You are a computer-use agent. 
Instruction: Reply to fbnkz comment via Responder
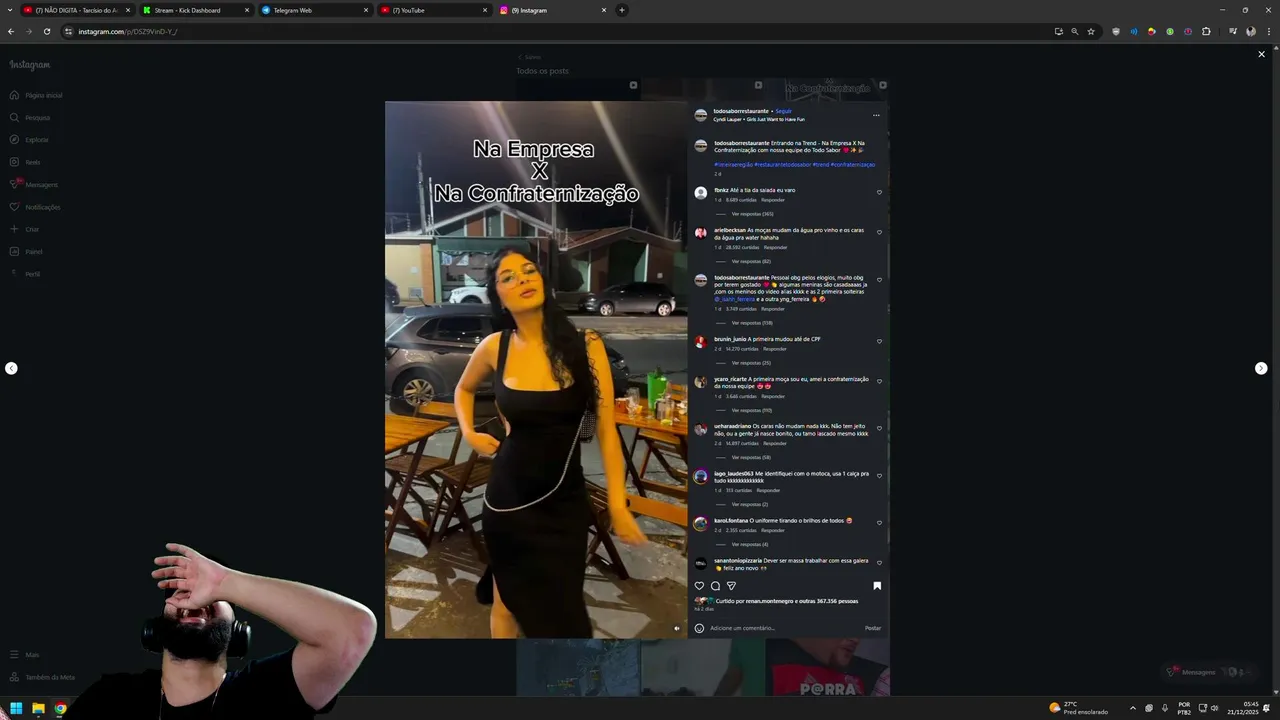point(773,200)
